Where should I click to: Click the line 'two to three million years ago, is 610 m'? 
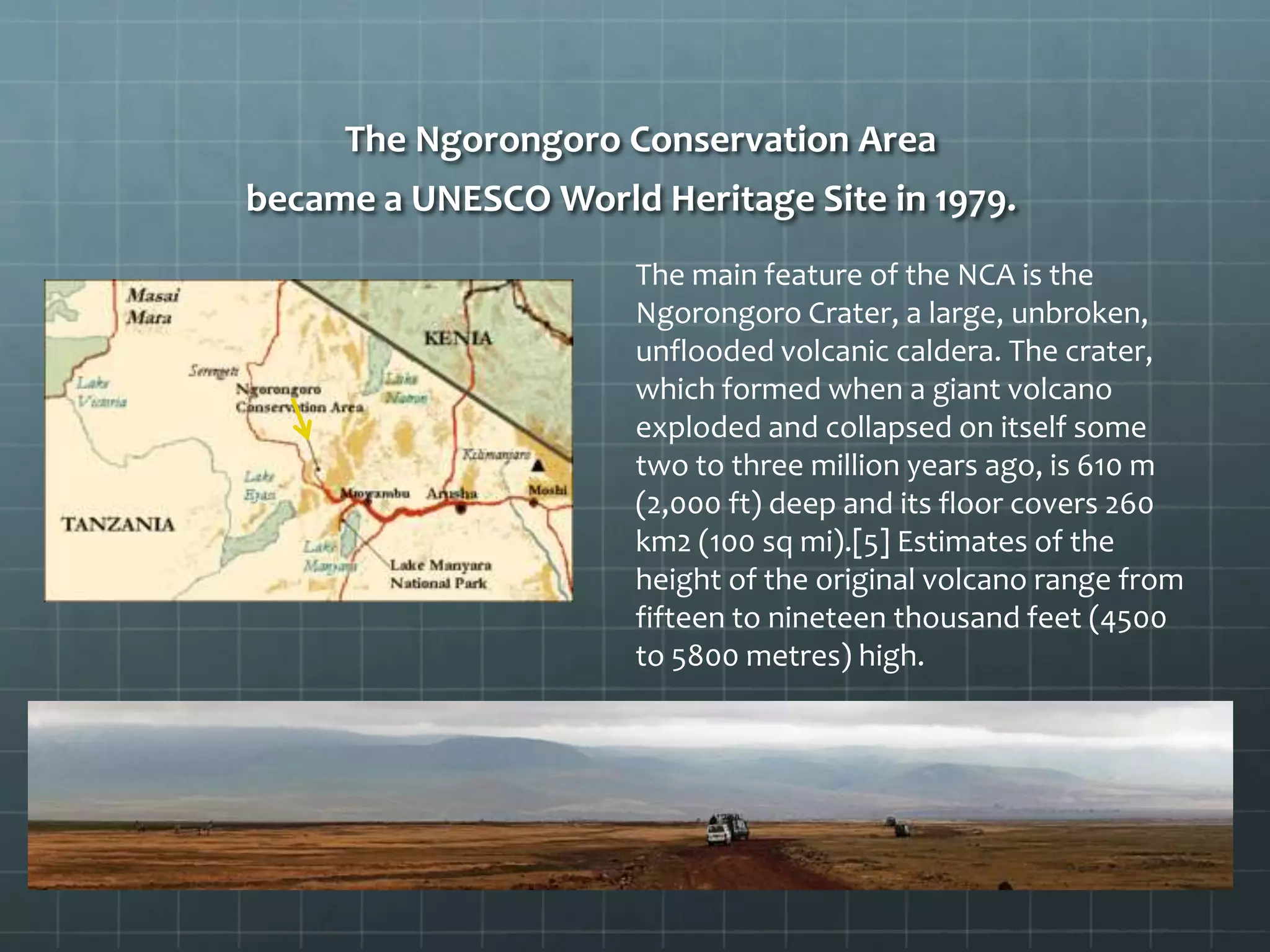(895, 466)
